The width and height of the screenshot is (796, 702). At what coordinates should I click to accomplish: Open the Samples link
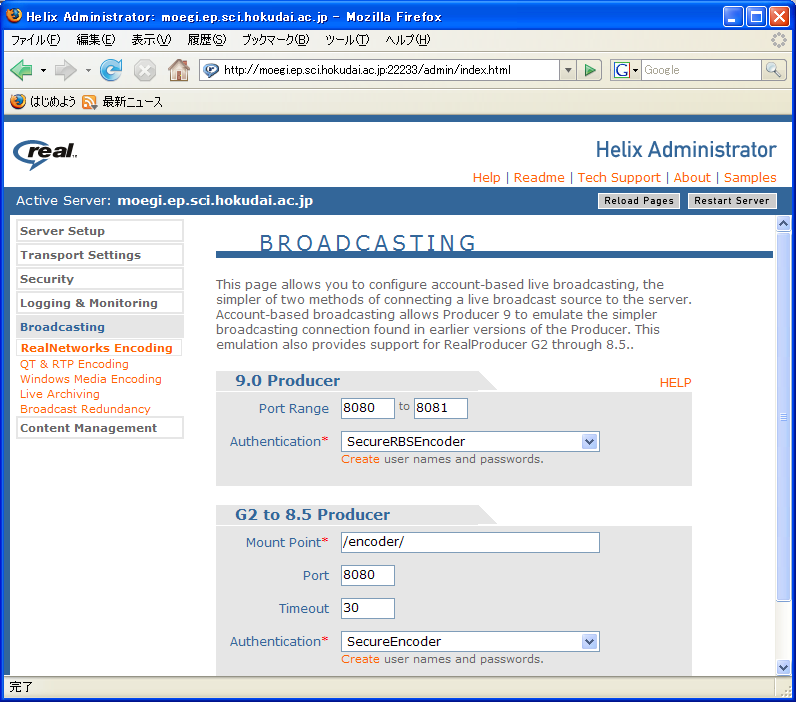click(750, 178)
